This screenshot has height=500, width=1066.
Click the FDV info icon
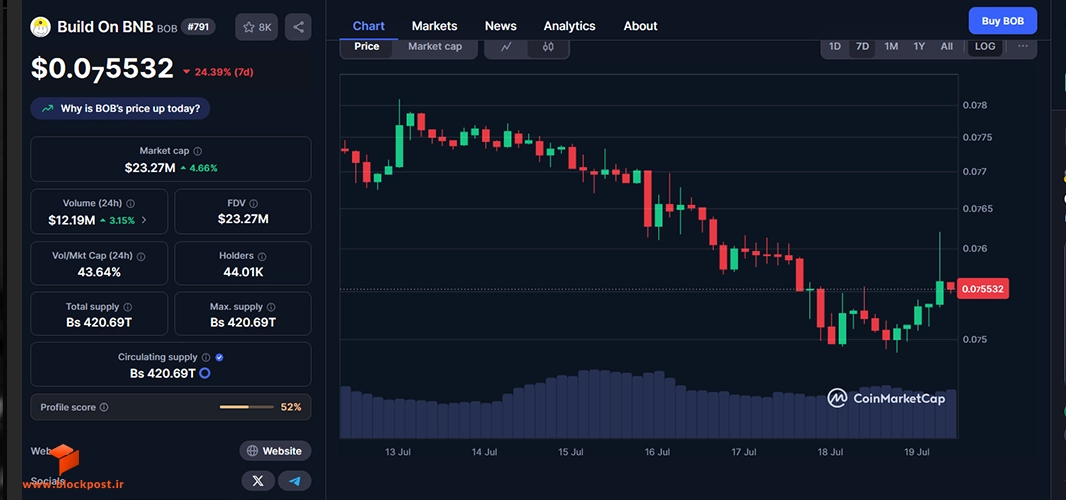[254, 203]
